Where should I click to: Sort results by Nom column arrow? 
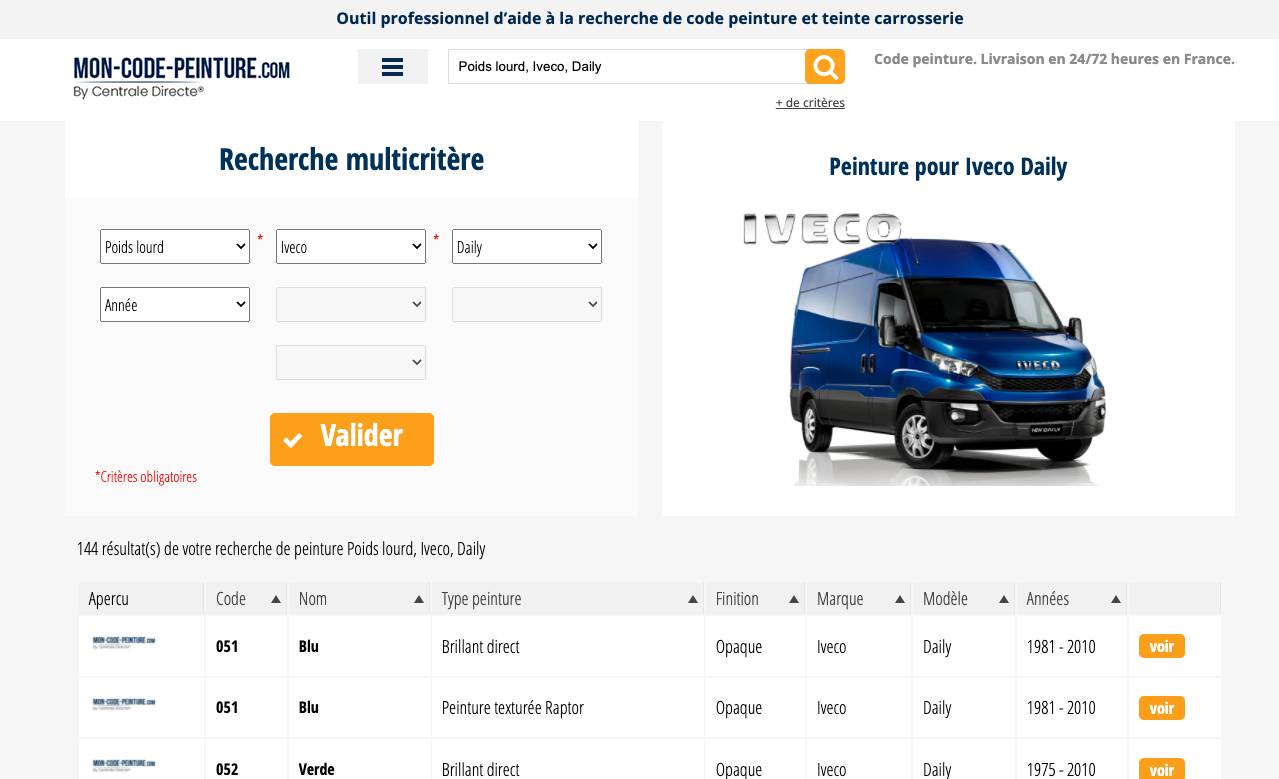point(419,599)
